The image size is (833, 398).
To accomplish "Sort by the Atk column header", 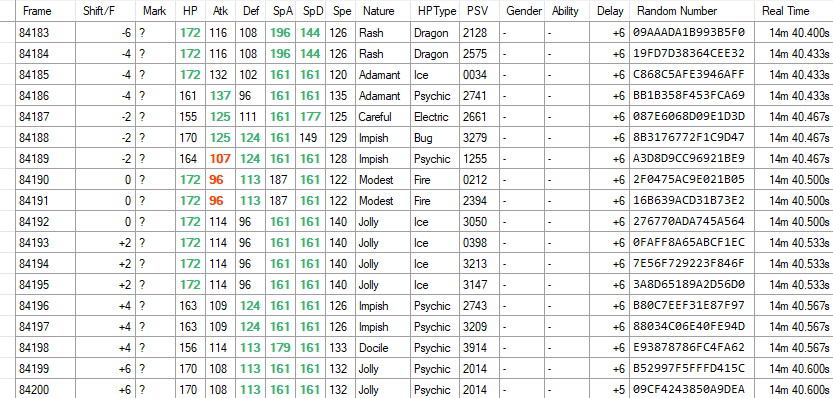I will [x=220, y=11].
